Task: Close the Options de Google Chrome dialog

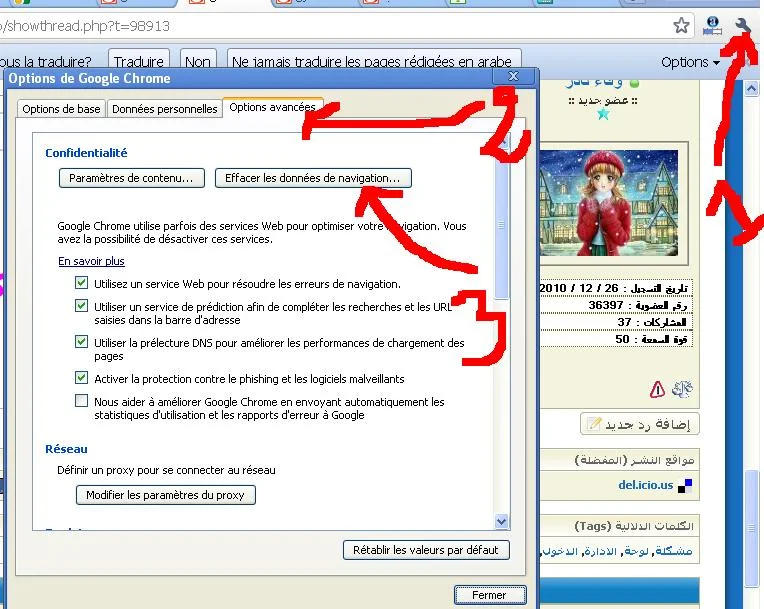Action: [514, 77]
